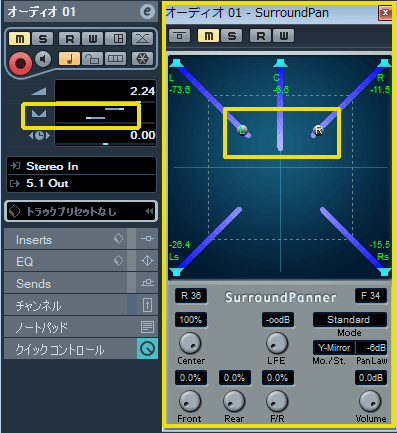Viewport: 397px width, 433px height.
Task: Click the EQ preset diamond icon
Action: 118,261
